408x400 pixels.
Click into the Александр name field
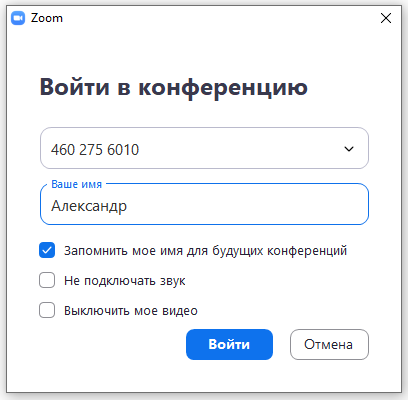coord(204,204)
